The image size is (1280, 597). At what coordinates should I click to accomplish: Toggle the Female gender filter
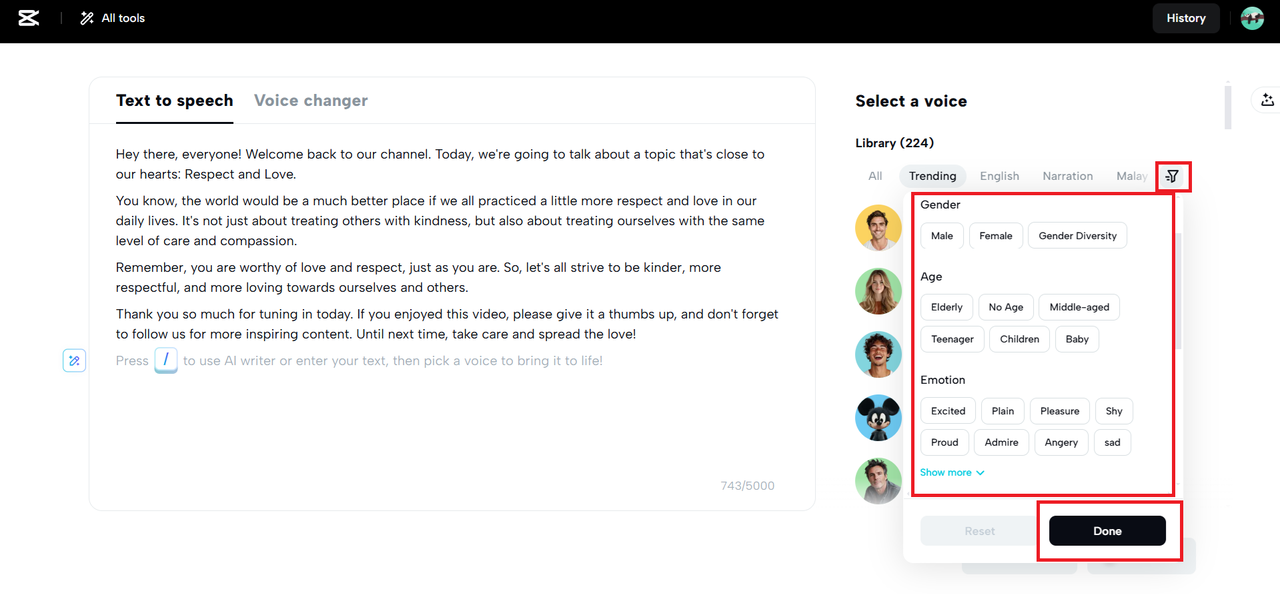[996, 236]
